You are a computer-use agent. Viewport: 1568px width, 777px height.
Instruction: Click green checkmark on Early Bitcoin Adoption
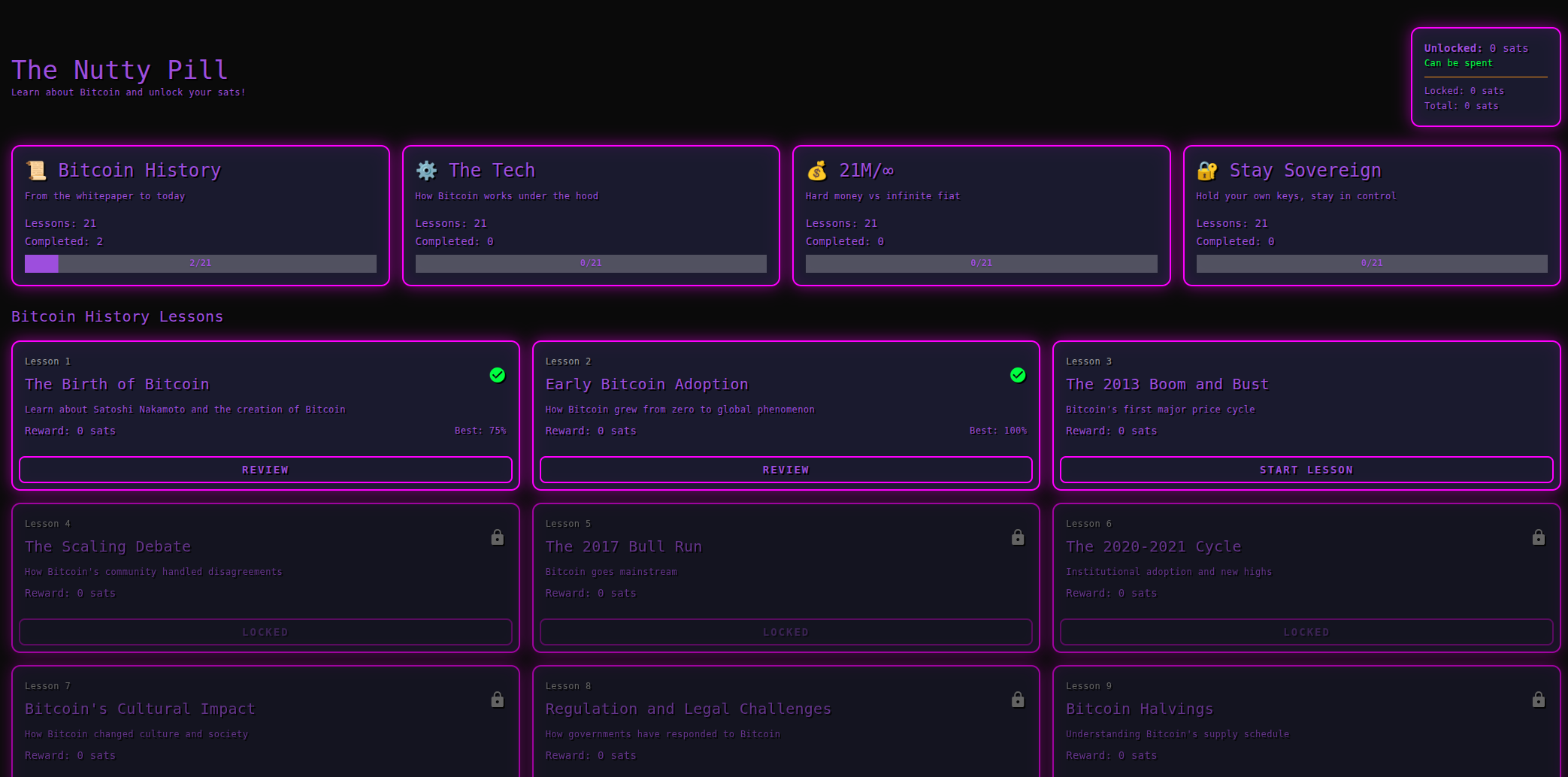tap(1018, 375)
